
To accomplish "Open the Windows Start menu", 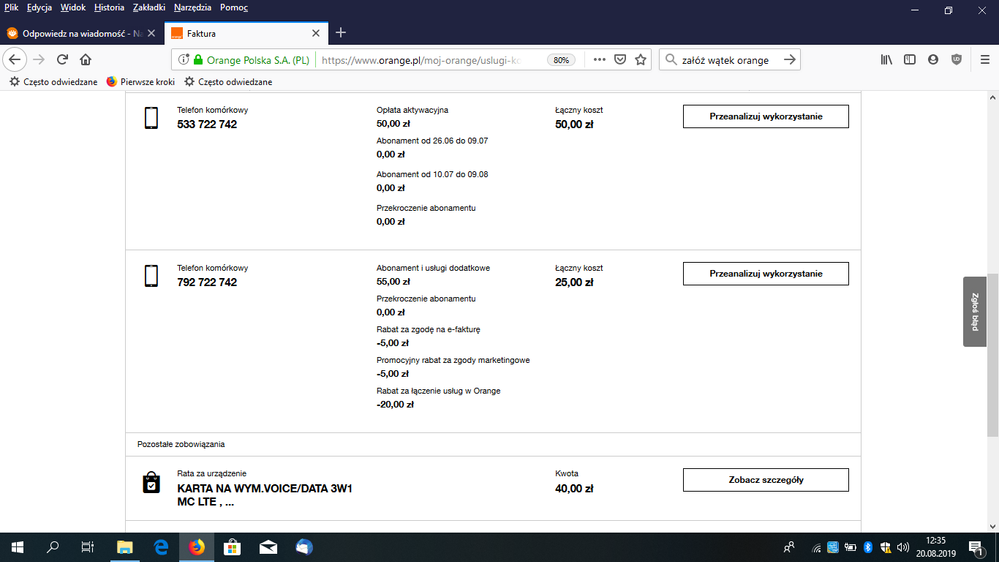I will (17, 547).
